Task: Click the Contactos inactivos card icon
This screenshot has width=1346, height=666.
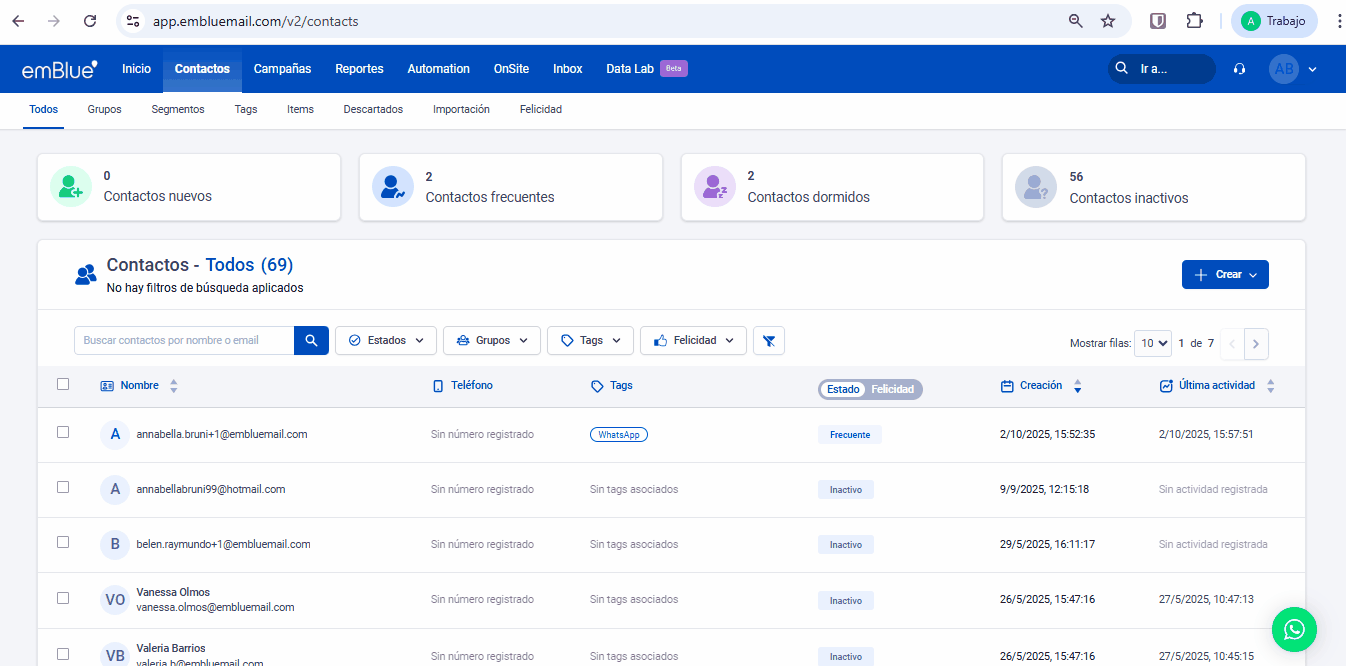Action: click(x=1036, y=187)
